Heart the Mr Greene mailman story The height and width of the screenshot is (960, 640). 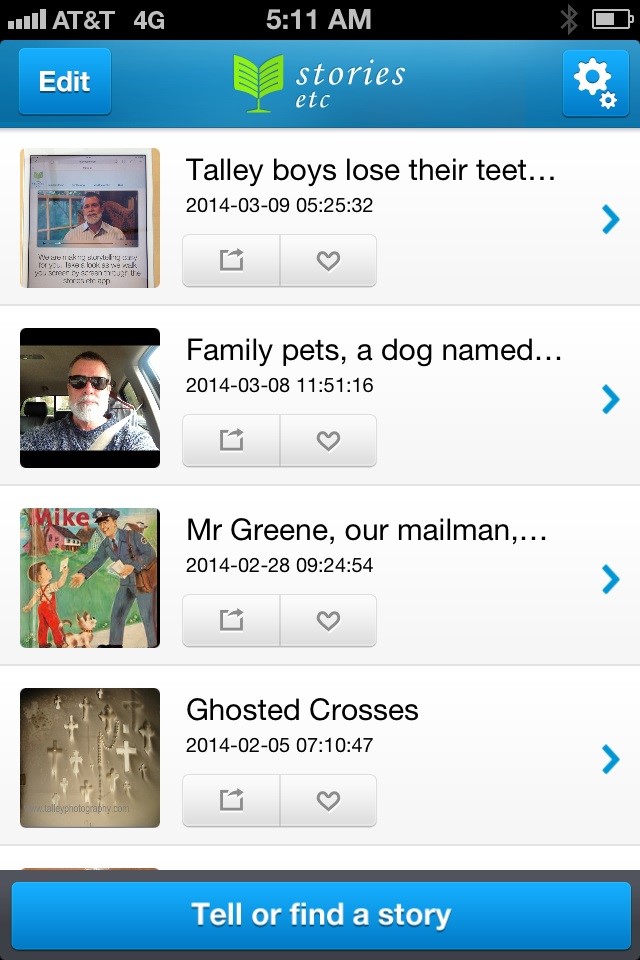tap(328, 621)
